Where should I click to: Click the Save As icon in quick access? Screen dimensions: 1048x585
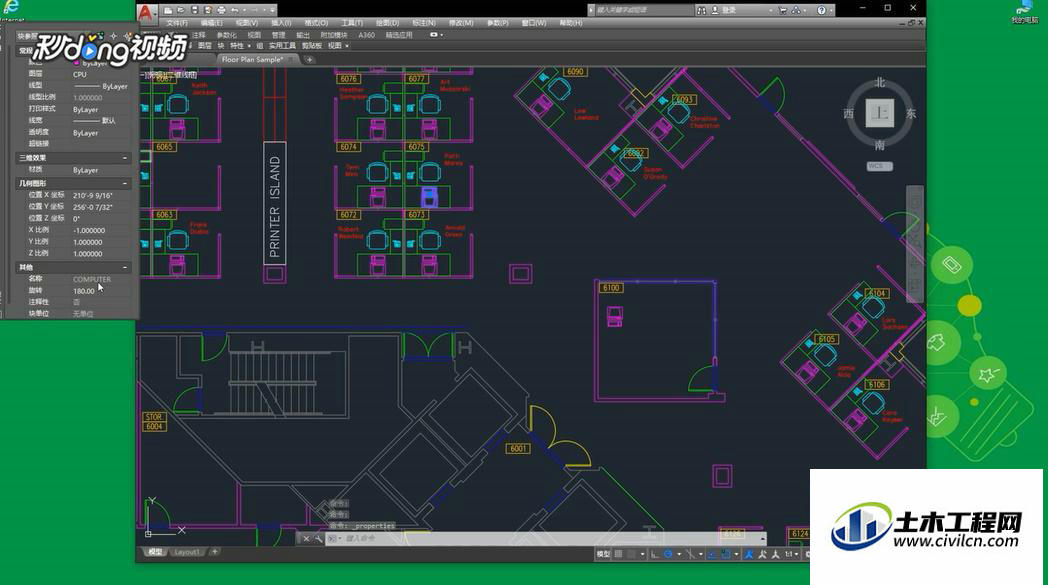click(x=208, y=10)
